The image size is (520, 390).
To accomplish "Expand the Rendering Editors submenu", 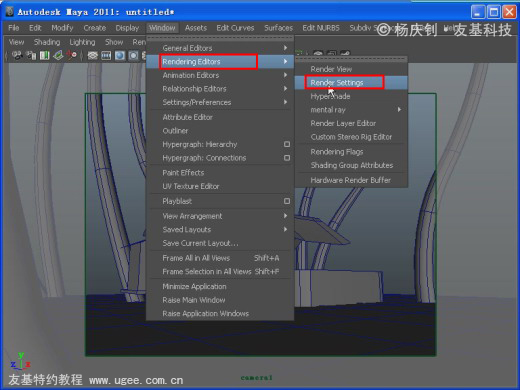I will pos(220,62).
